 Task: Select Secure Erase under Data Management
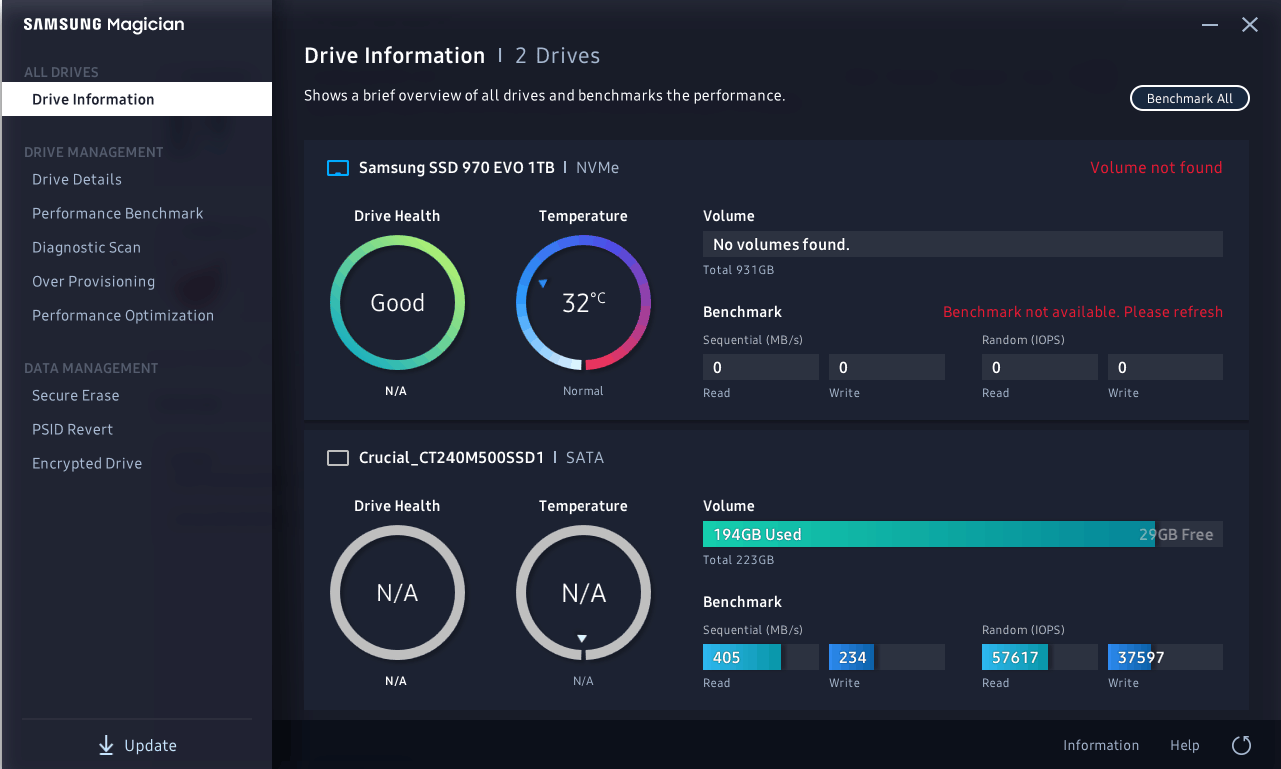(x=76, y=396)
